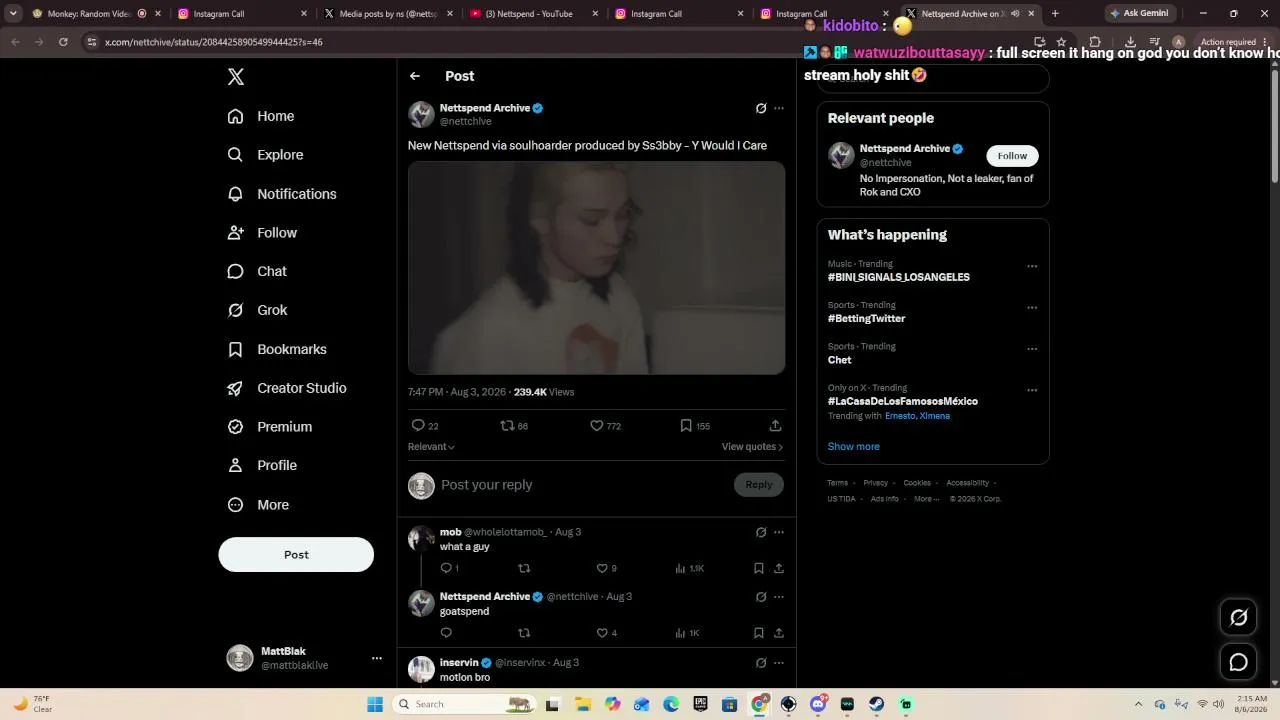The width and height of the screenshot is (1280, 720).
Task: Click the large Post button in the sidebar
Action: click(296, 555)
